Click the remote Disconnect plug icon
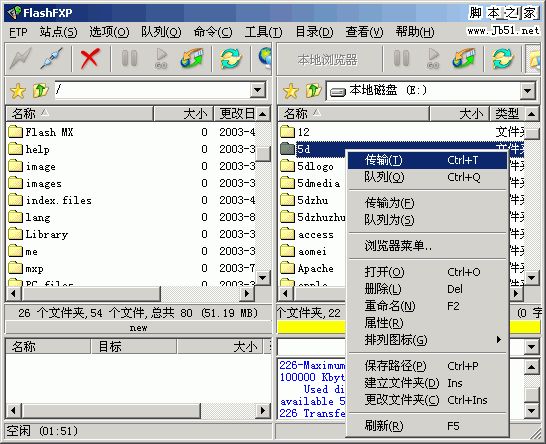Viewport: 546px width, 444px height. point(52,59)
